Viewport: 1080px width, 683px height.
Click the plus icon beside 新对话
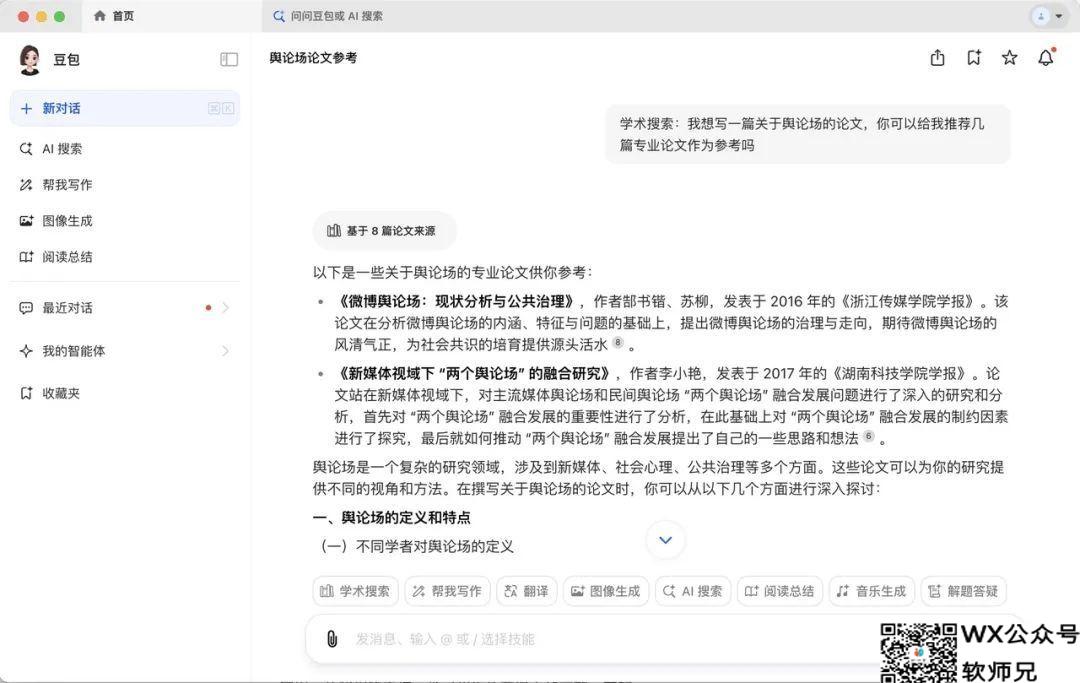[x=26, y=109]
